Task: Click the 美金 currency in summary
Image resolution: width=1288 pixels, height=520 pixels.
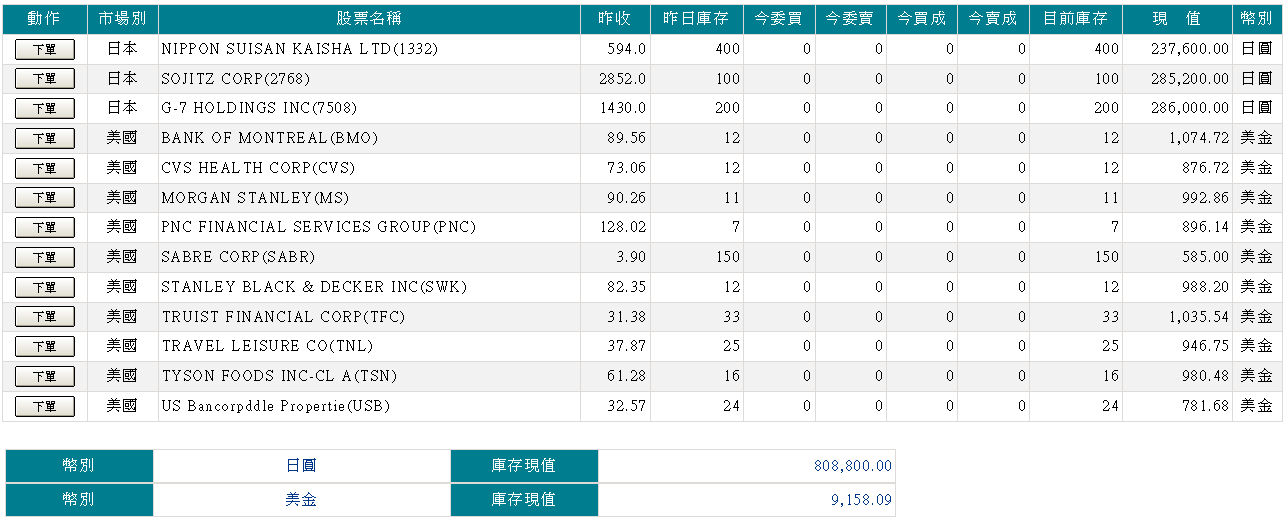Action: tap(302, 499)
